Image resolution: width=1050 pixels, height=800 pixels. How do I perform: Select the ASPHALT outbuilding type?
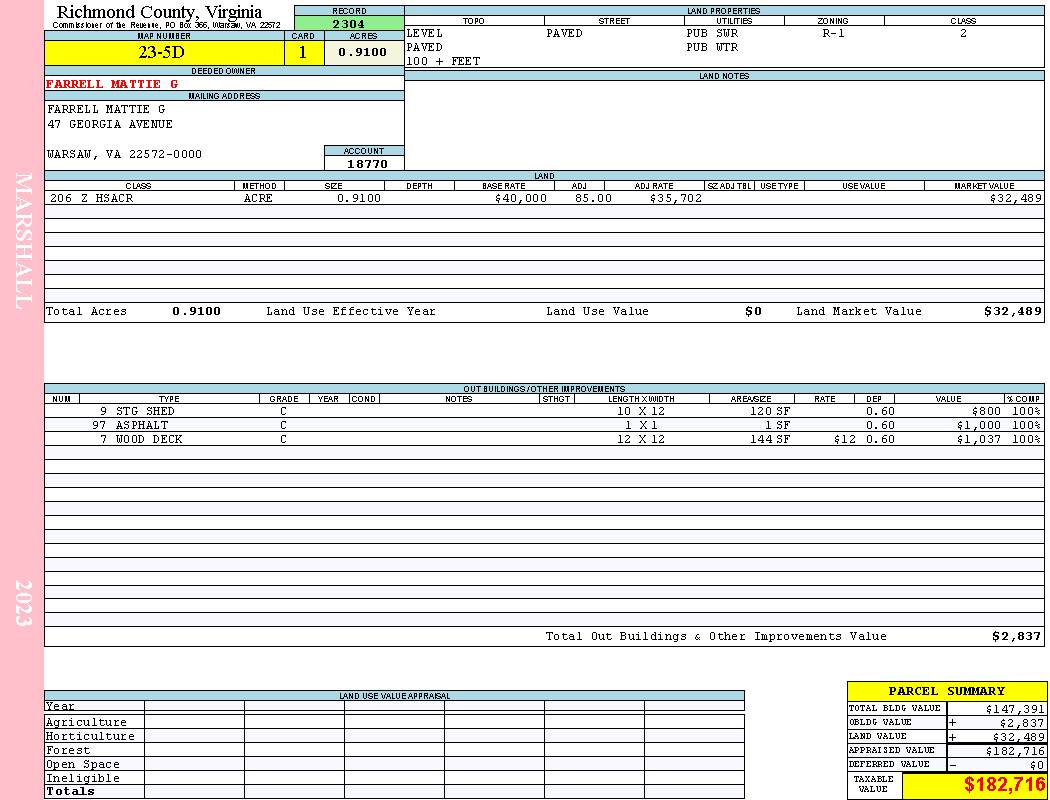click(x=142, y=425)
